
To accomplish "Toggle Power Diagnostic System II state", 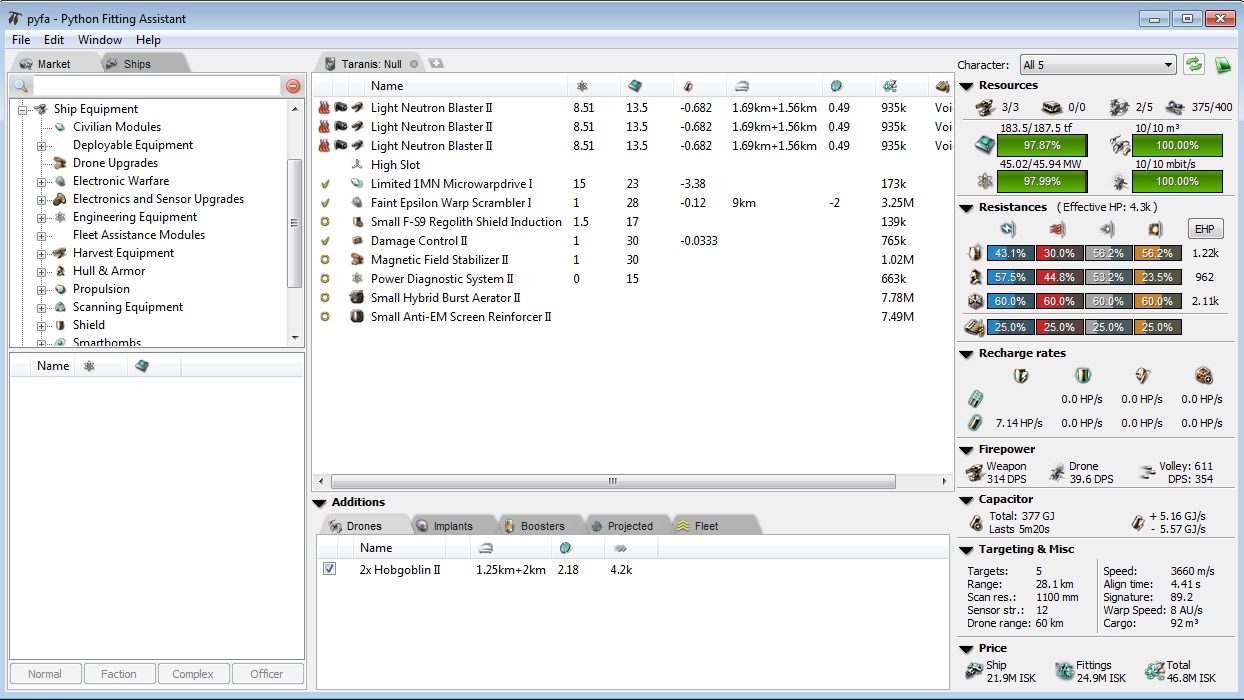I will tap(324, 279).
